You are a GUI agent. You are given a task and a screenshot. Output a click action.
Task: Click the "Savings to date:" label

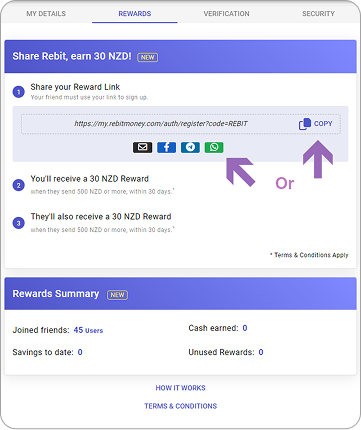(x=43, y=352)
